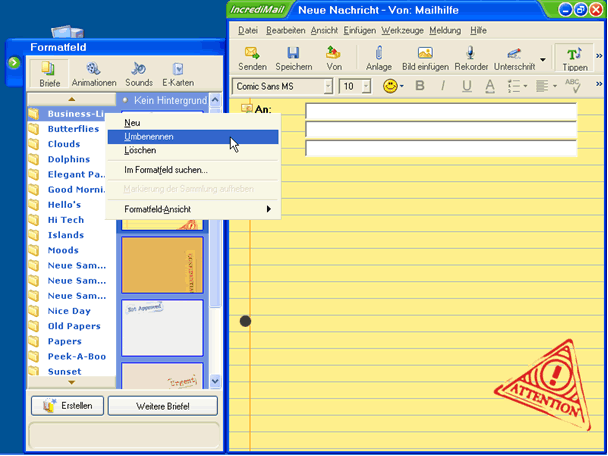Expand main toolbar overflow chevron
Viewport: 608px width, 456px height.
(x=599, y=55)
